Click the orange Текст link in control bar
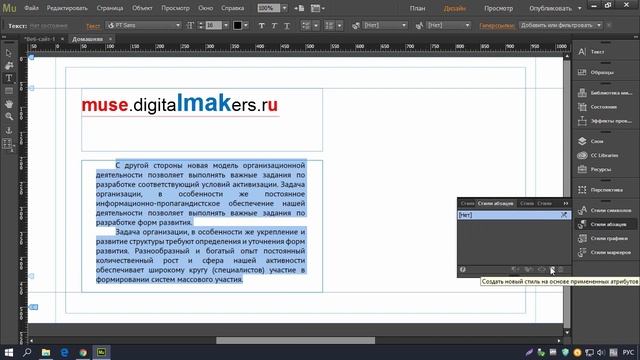 [93, 26]
